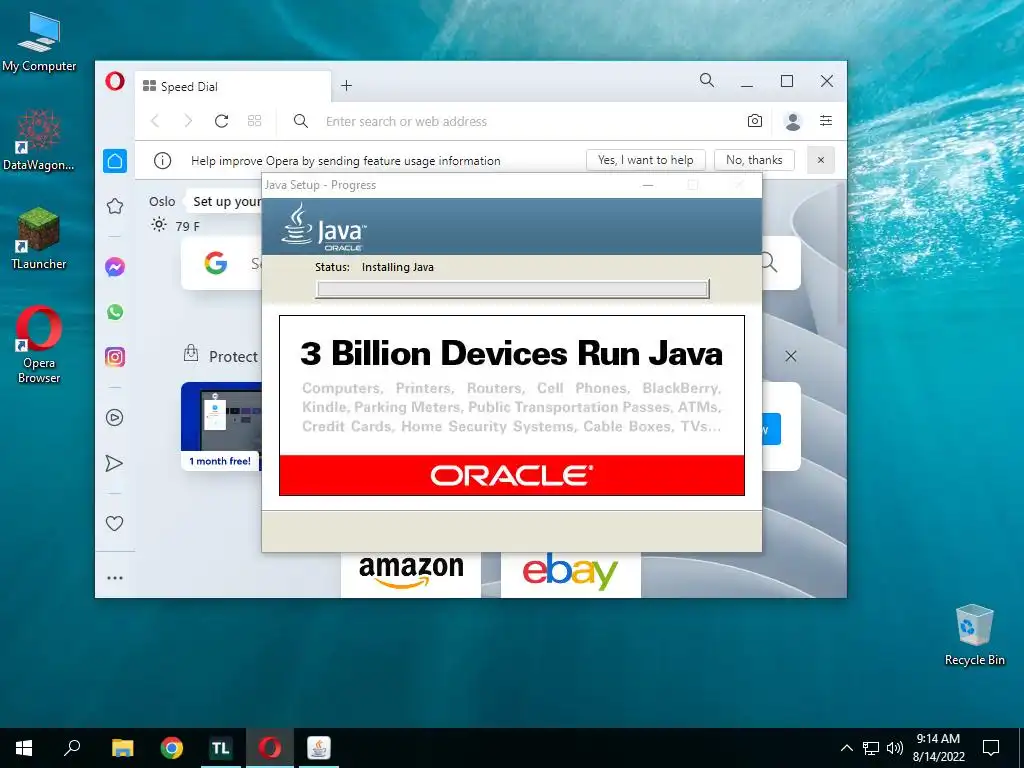Switch to Java installer in taskbar
Image resolution: width=1024 pixels, height=768 pixels.
pyautogui.click(x=319, y=748)
